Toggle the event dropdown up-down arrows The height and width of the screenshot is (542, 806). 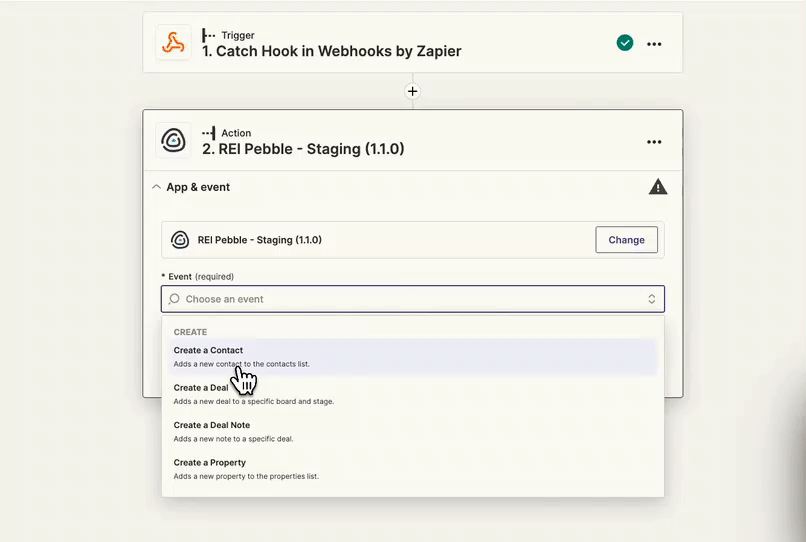(651, 299)
